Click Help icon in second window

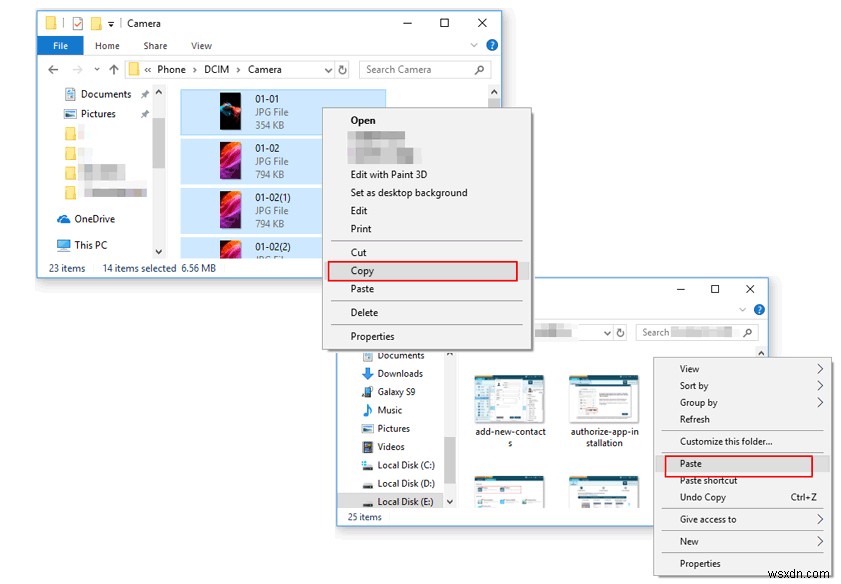coord(758,309)
